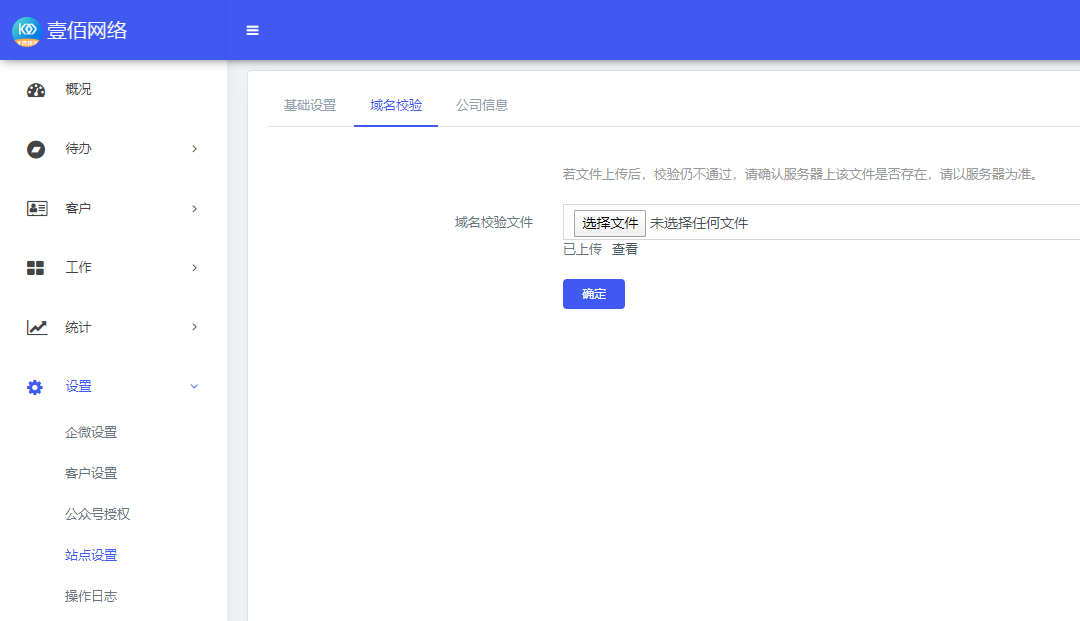Open 操作日志 in the sidebar
The image size is (1080, 621).
[x=91, y=596]
